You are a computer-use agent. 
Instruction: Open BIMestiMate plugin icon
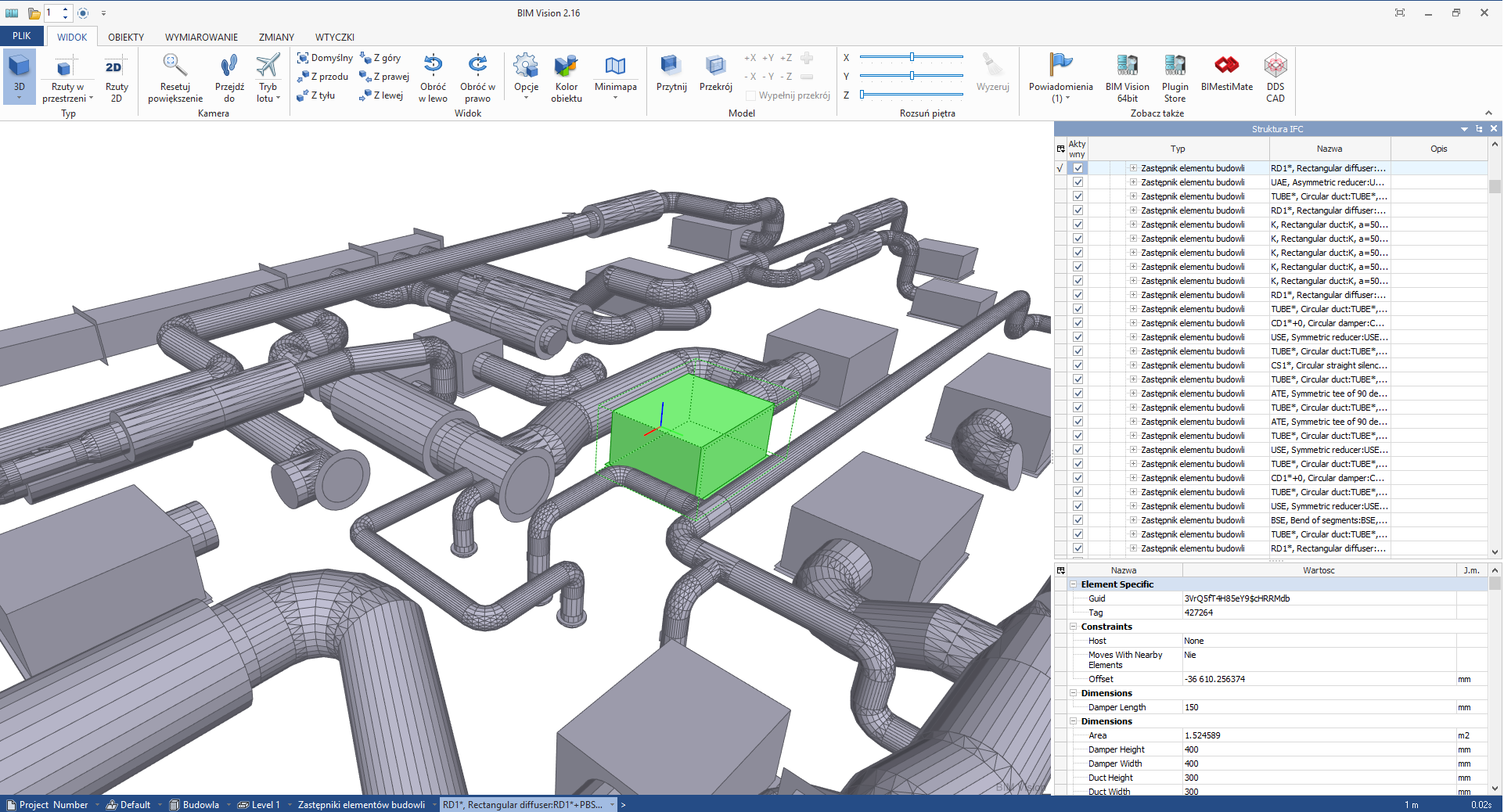pyautogui.click(x=1226, y=66)
